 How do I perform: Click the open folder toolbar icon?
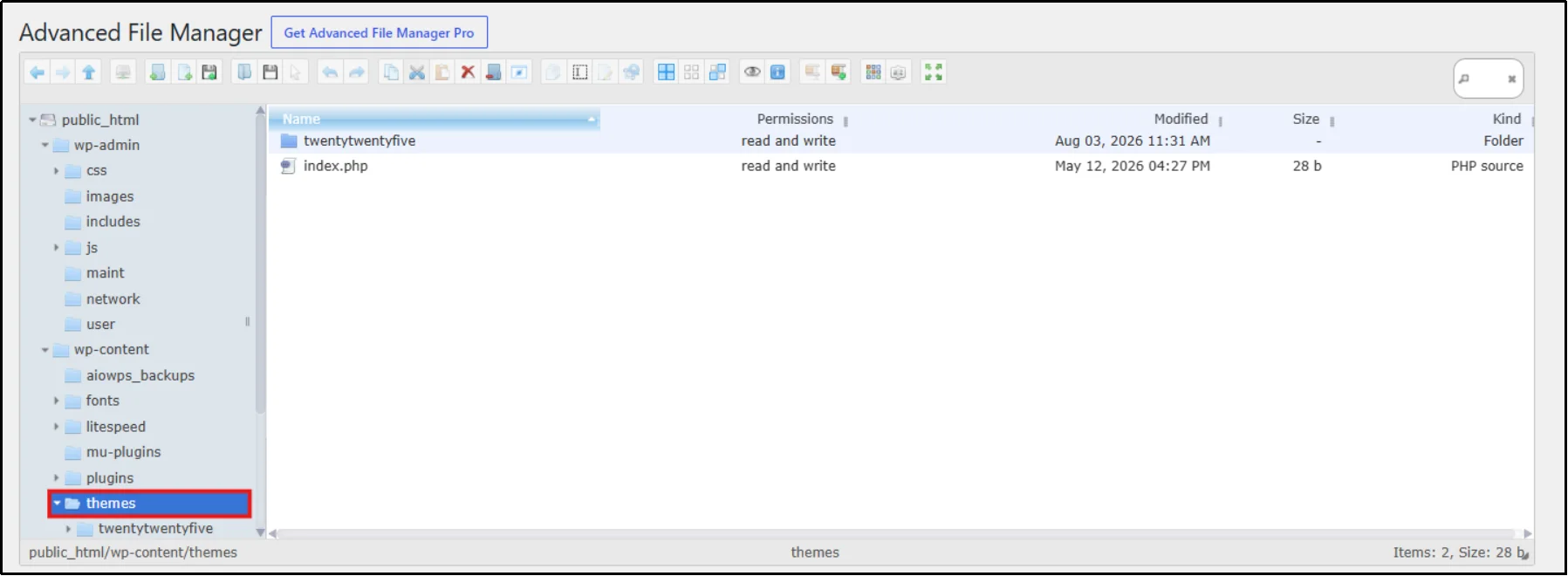244,72
